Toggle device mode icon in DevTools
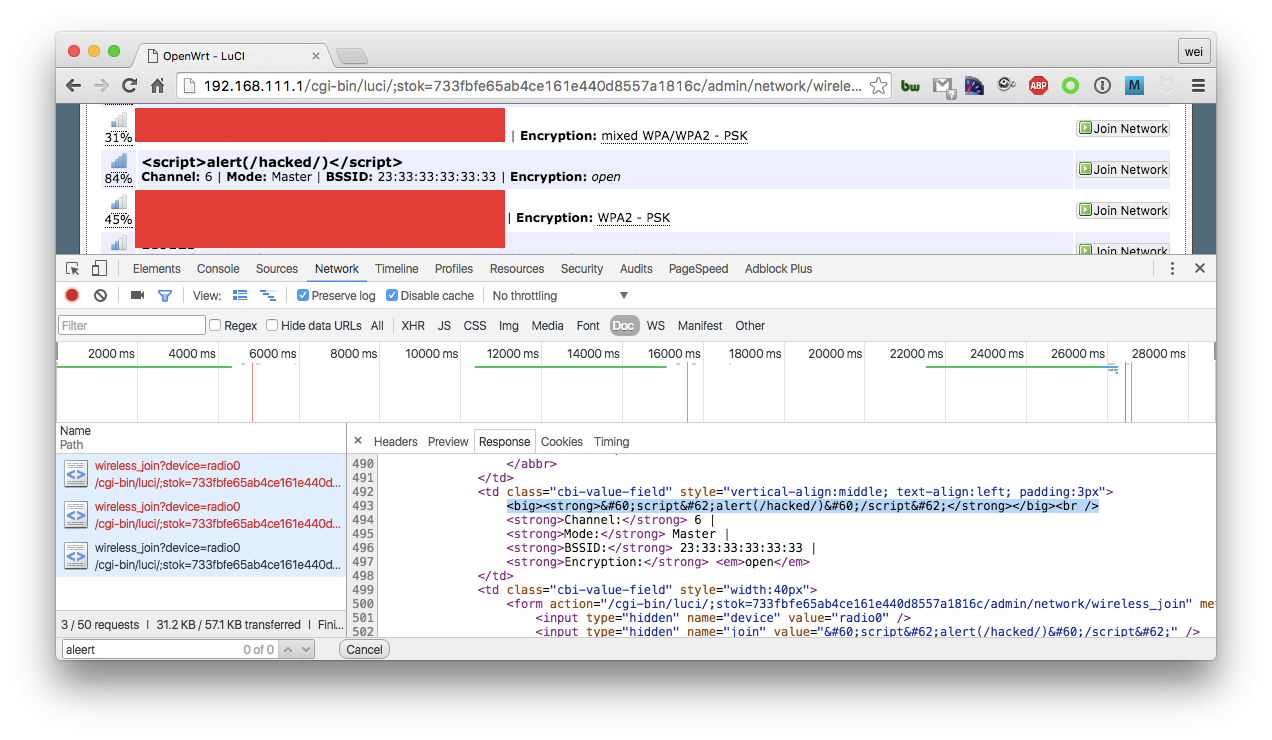Screen dimensions: 1272x740 pos(99,269)
